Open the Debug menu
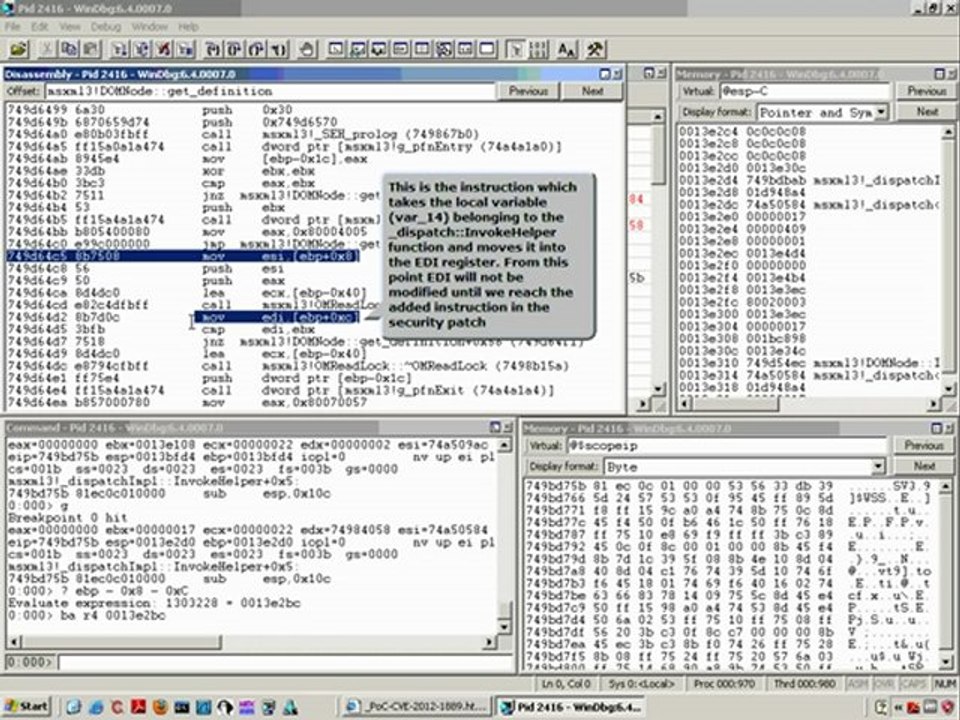The image size is (960, 720). [106, 26]
